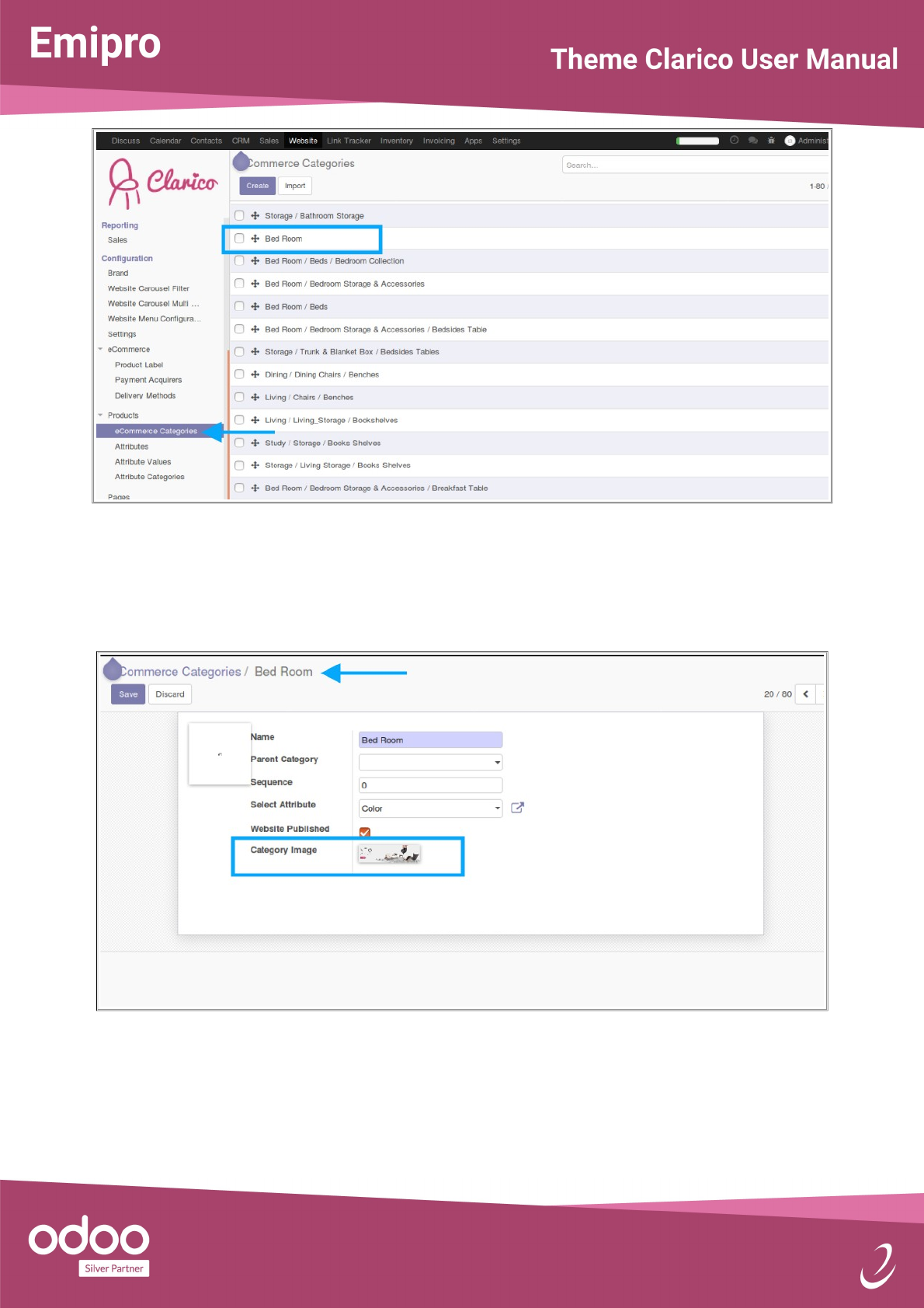
Task: Click the Category Image thumbnail
Action: tap(389, 854)
